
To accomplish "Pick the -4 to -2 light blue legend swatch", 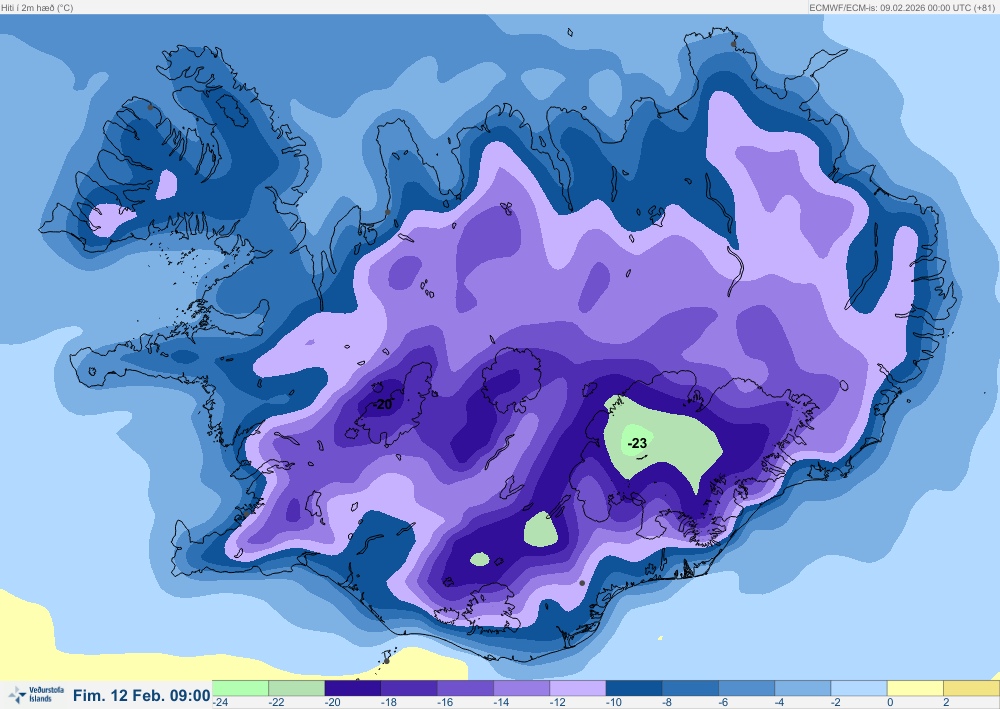I will click(x=803, y=688).
